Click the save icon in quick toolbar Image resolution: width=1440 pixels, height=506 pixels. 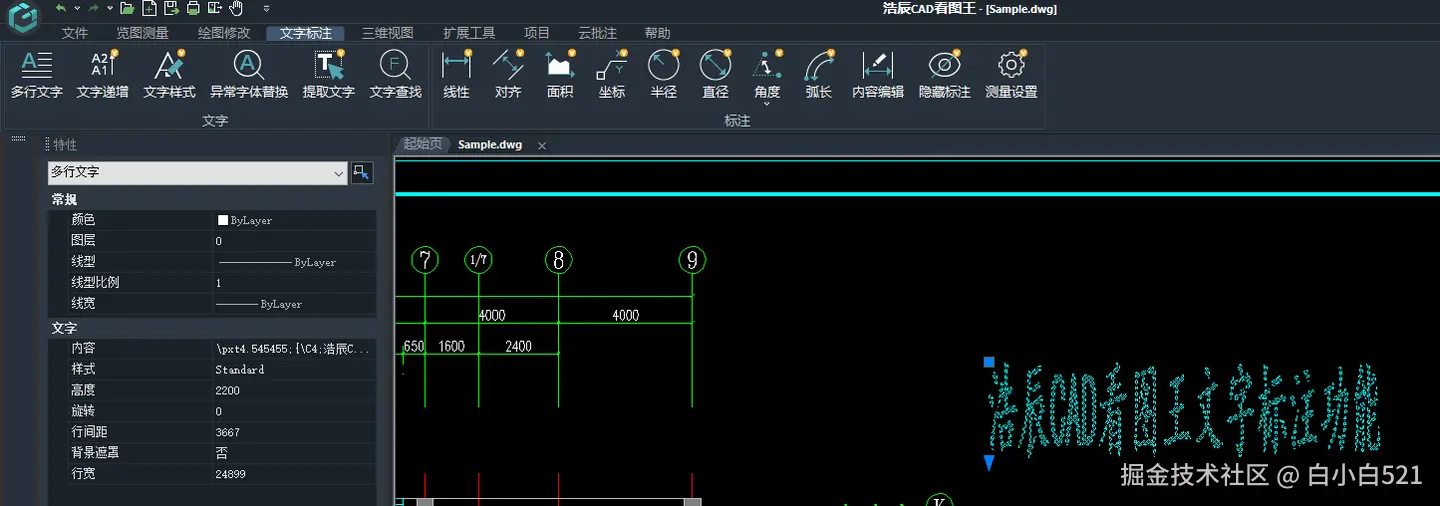(x=171, y=8)
